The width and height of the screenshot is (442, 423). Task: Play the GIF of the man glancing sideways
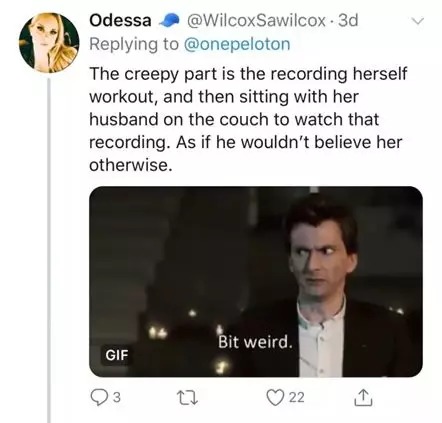tap(256, 282)
